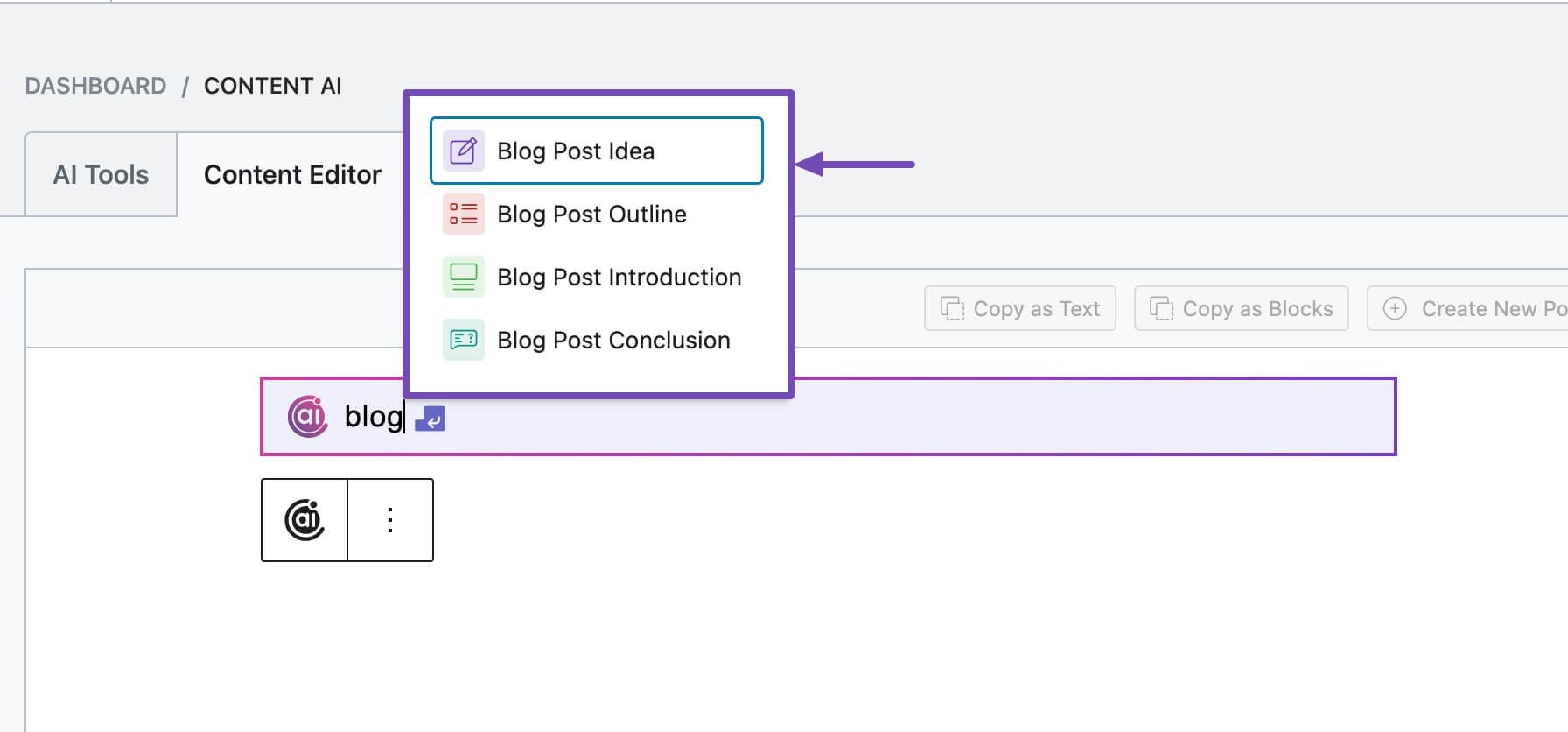Click inside the "blog" command input field

pos(828,417)
